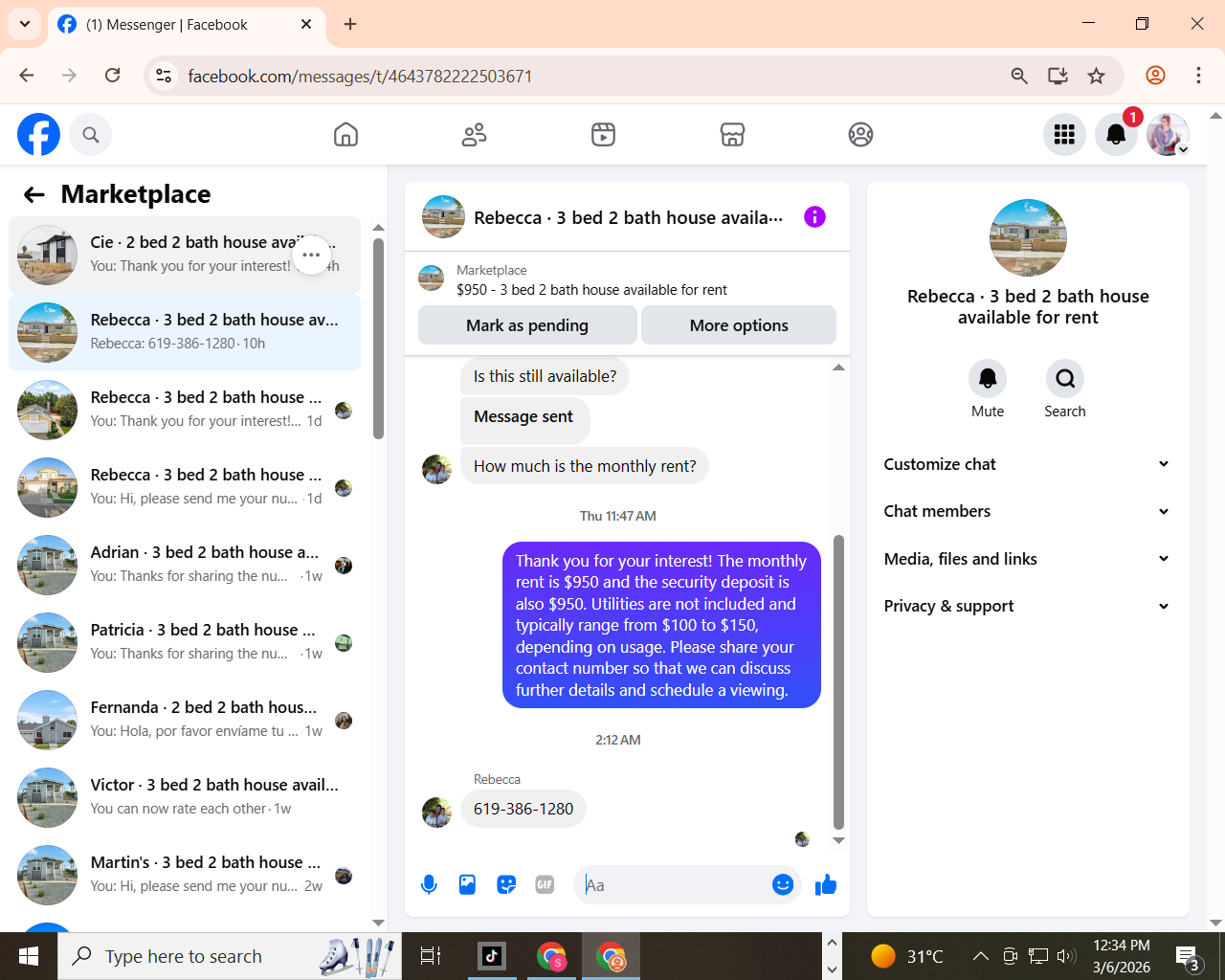Open Windows Start button
Viewport: 1225px width, 980px height.
[29, 956]
